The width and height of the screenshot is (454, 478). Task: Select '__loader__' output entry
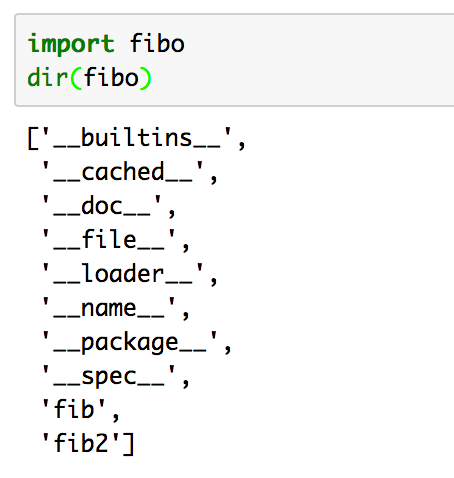pos(122,274)
